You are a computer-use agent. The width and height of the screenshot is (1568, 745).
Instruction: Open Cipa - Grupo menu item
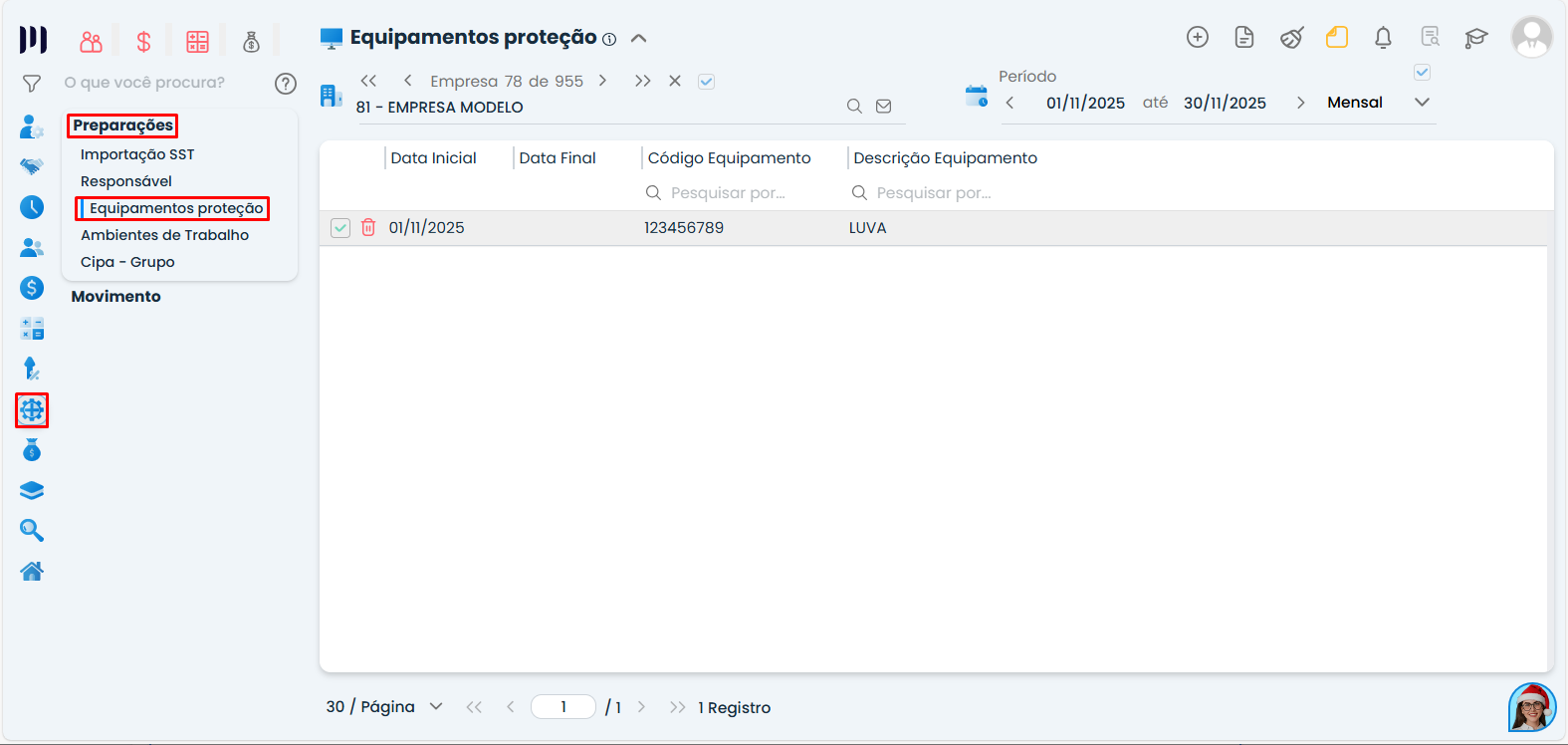point(127,262)
